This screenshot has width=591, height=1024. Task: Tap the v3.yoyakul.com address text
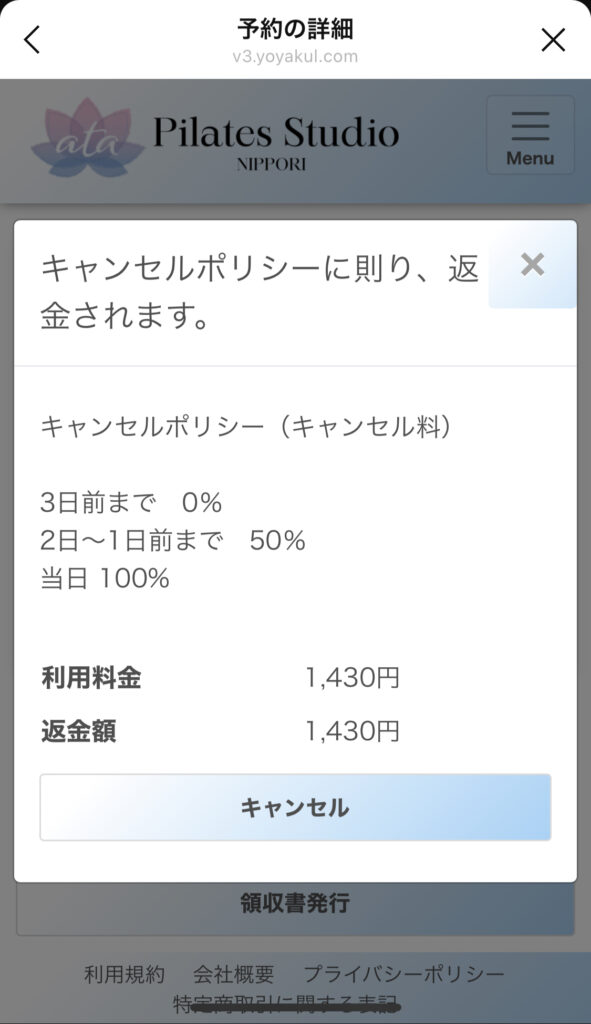(295, 57)
